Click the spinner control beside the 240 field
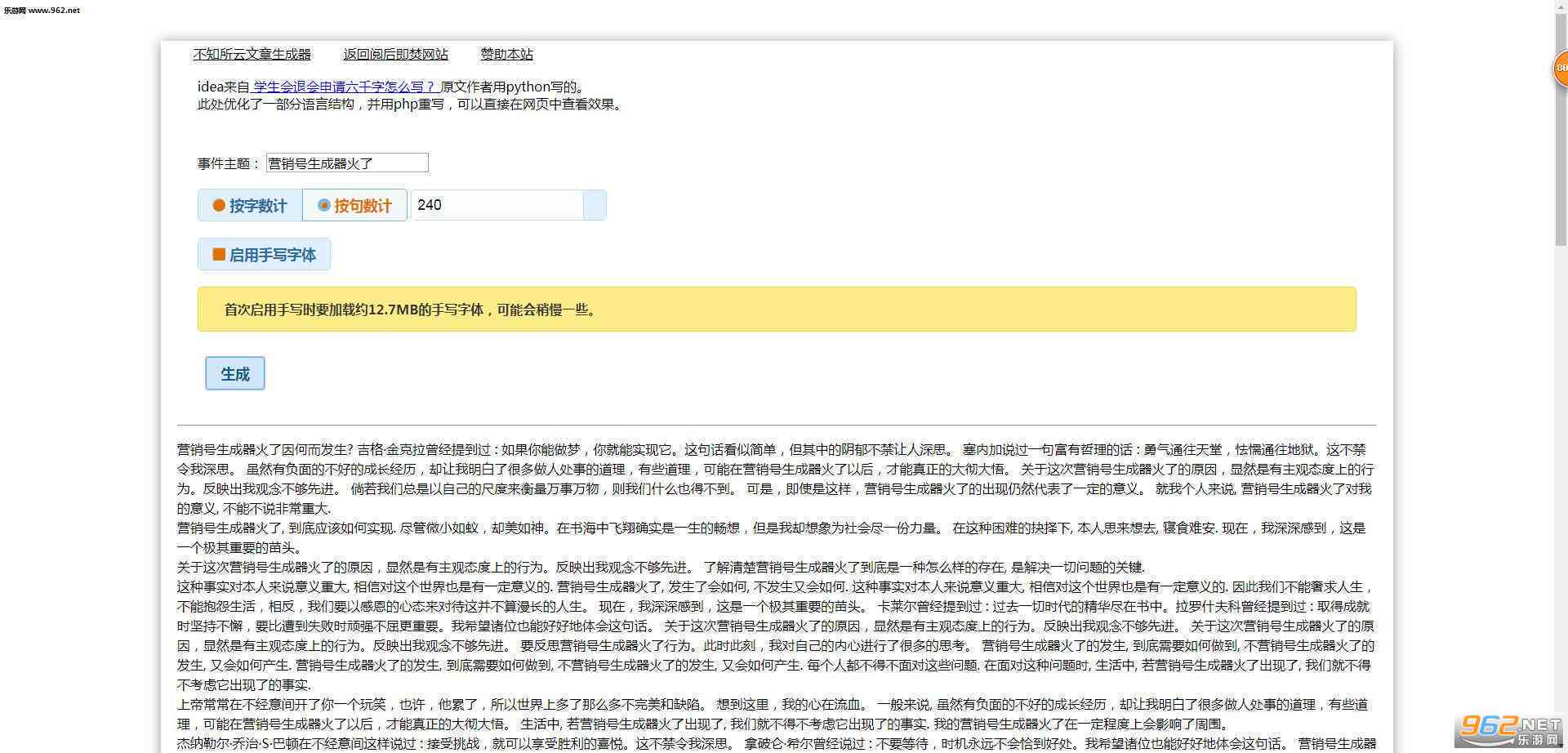This screenshot has width=1568, height=753. (595, 205)
